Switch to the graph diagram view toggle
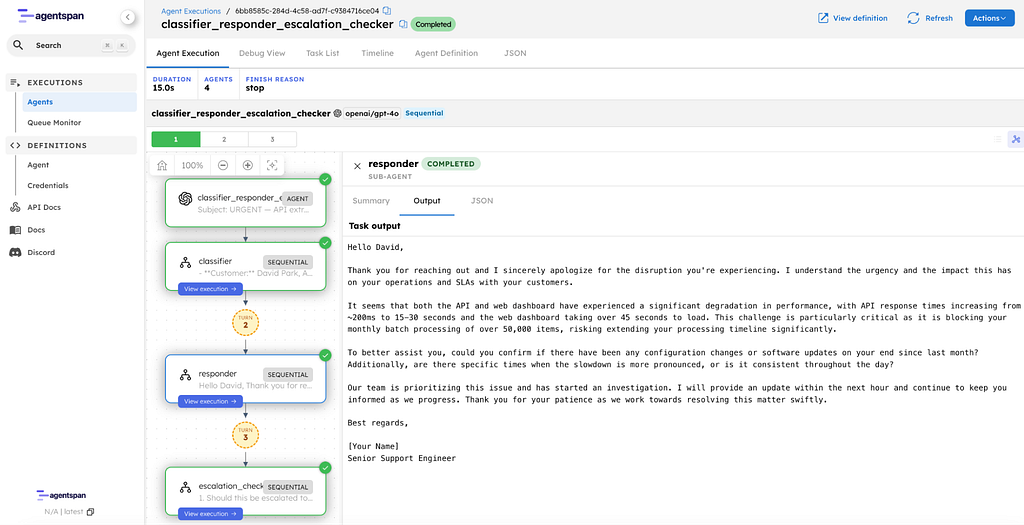 [x=1015, y=140]
